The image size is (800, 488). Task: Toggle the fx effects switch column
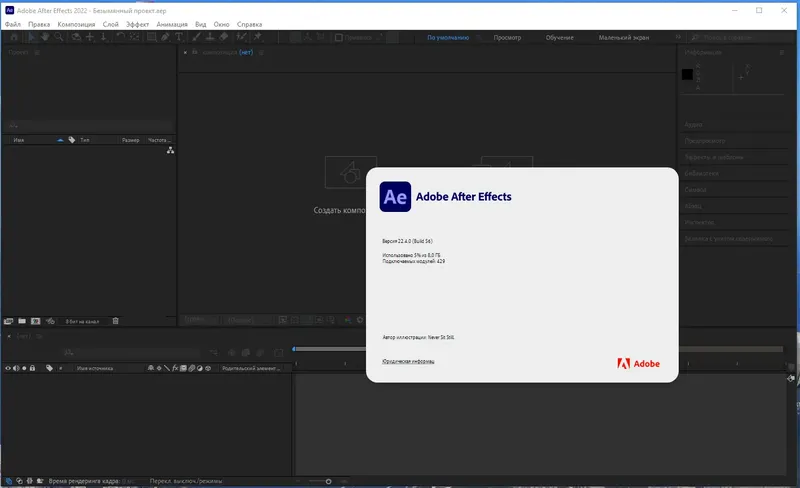pyautogui.click(x=175, y=368)
